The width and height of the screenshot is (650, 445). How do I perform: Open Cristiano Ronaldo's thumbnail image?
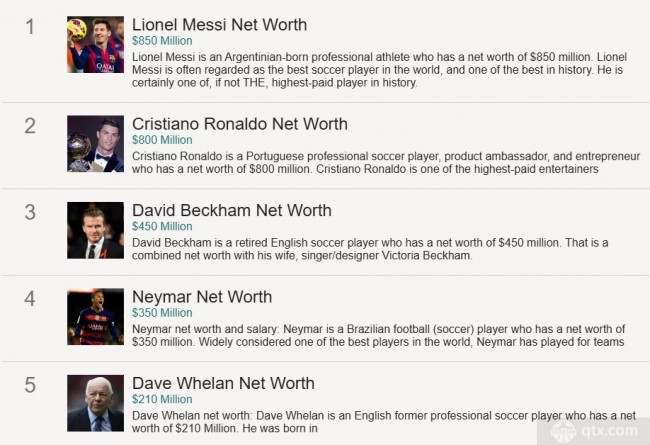pos(95,143)
